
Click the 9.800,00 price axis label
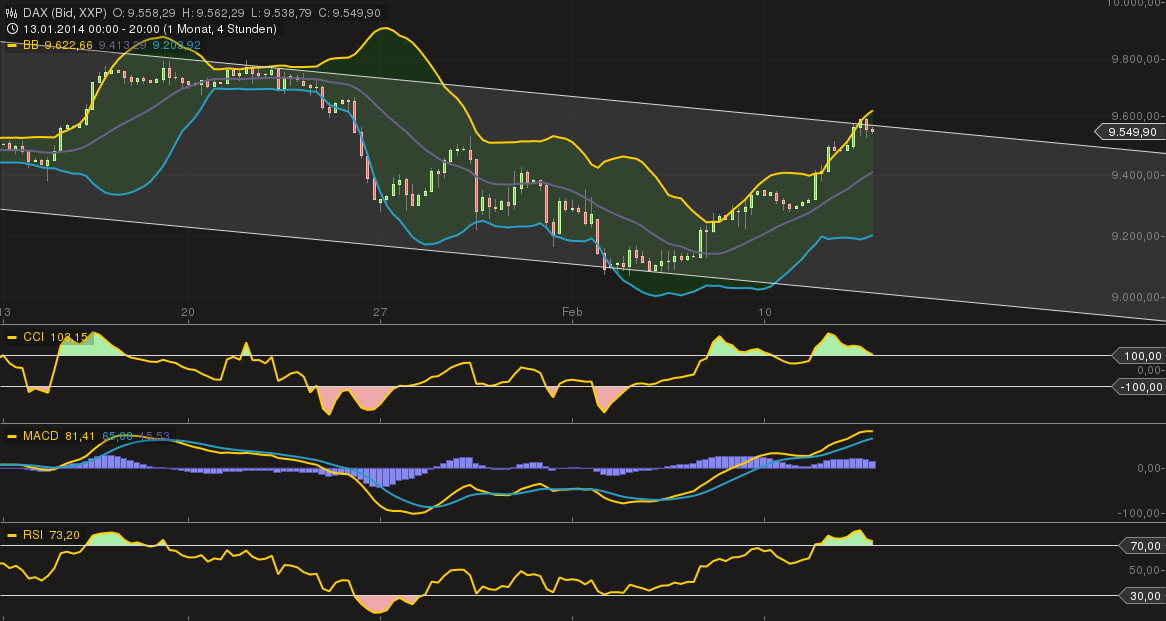tap(1136, 59)
